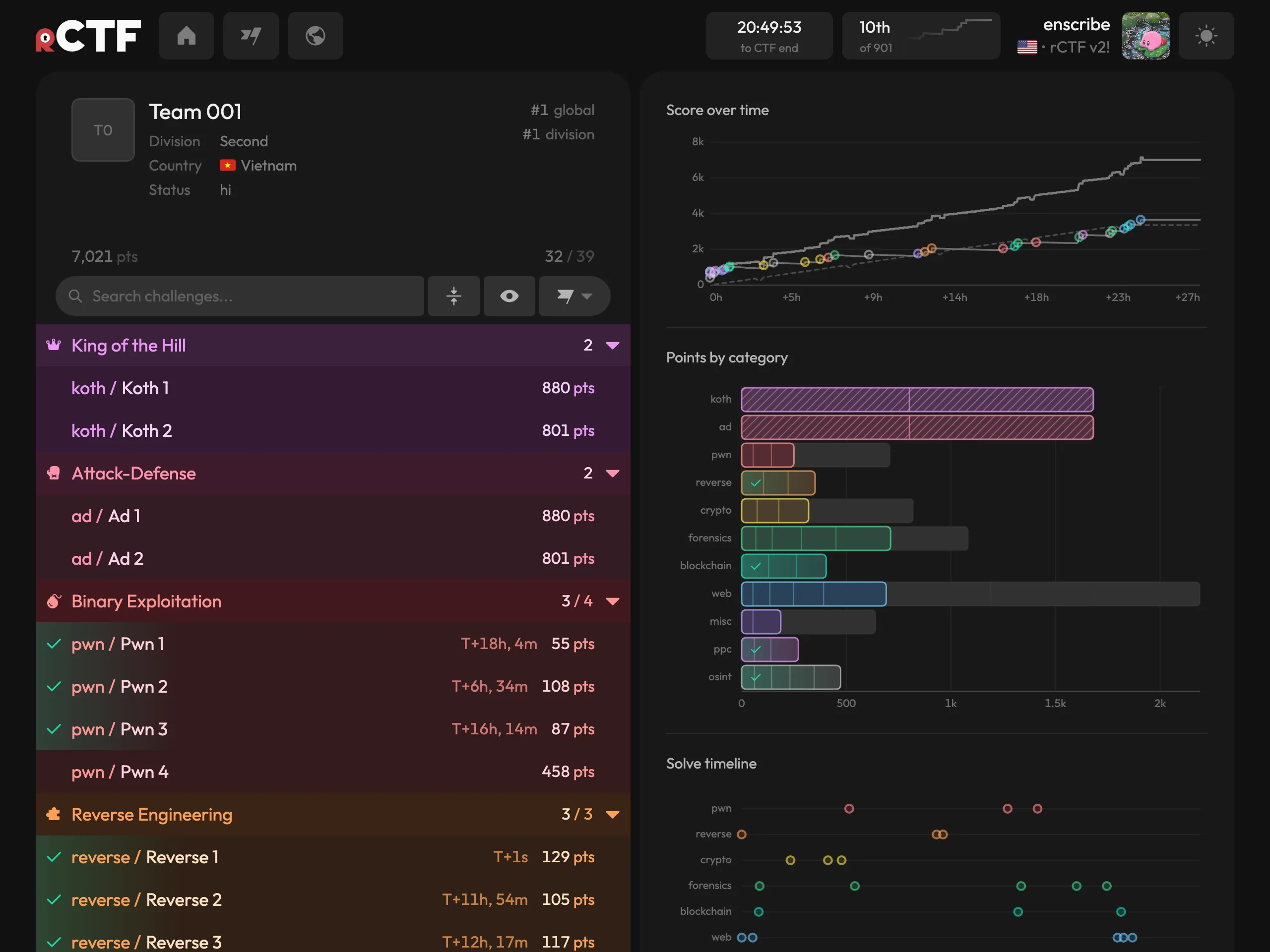Open ad / Ad 1 challenge

pyautogui.click(x=333, y=516)
